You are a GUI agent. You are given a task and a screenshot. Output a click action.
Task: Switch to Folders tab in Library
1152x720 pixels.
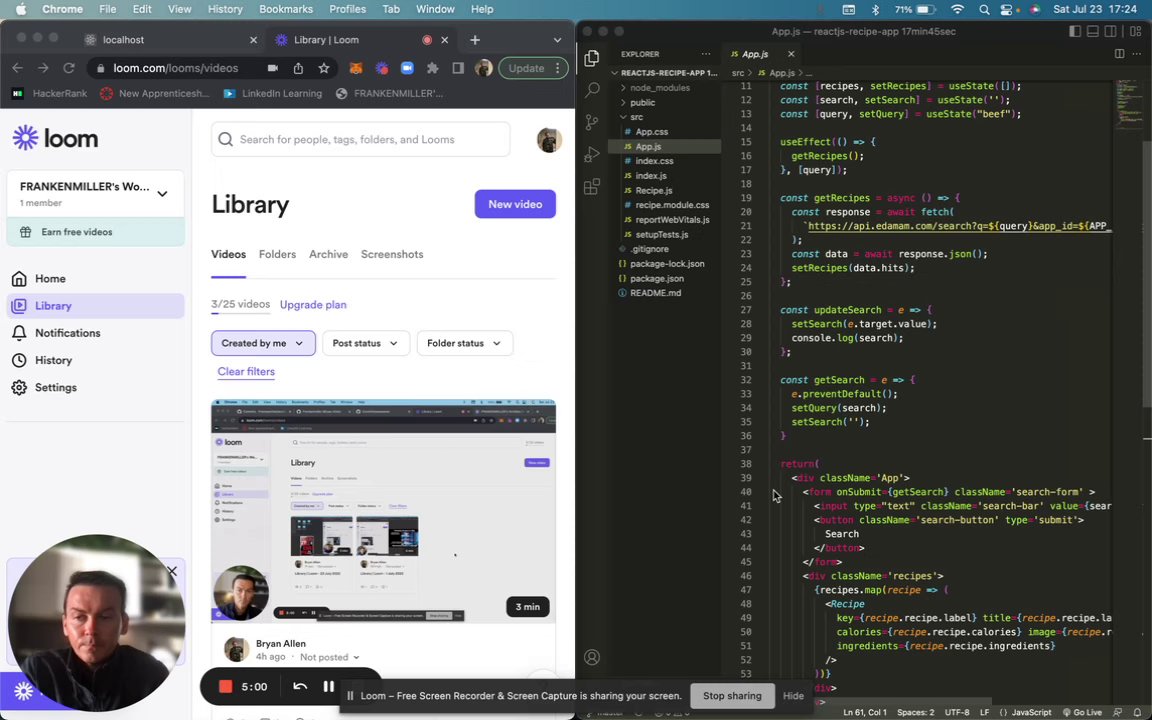coord(277,254)
